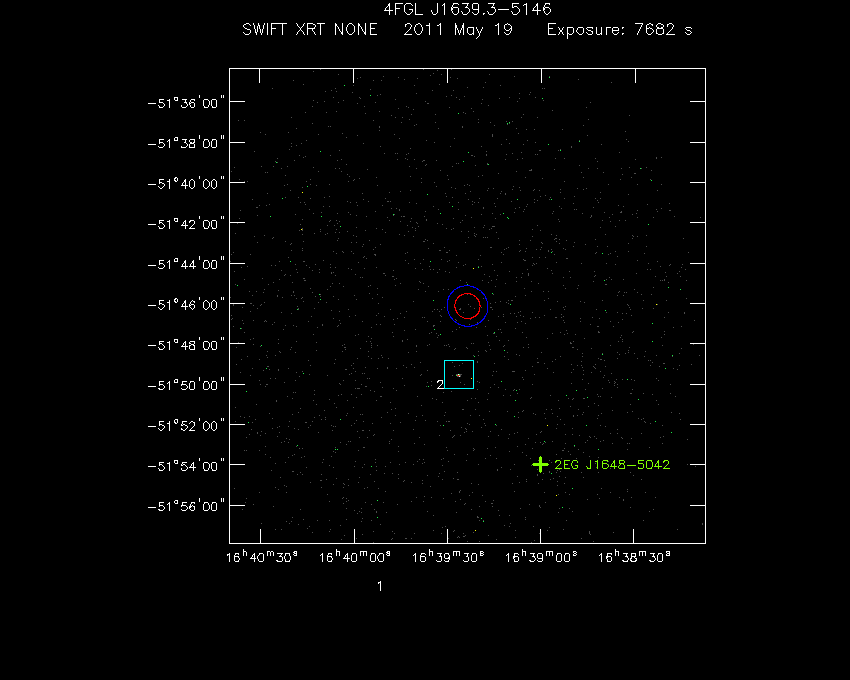This screenshot has width=850, height=680.
Task: Click the source number 2 label
Action: pos(440,384)
